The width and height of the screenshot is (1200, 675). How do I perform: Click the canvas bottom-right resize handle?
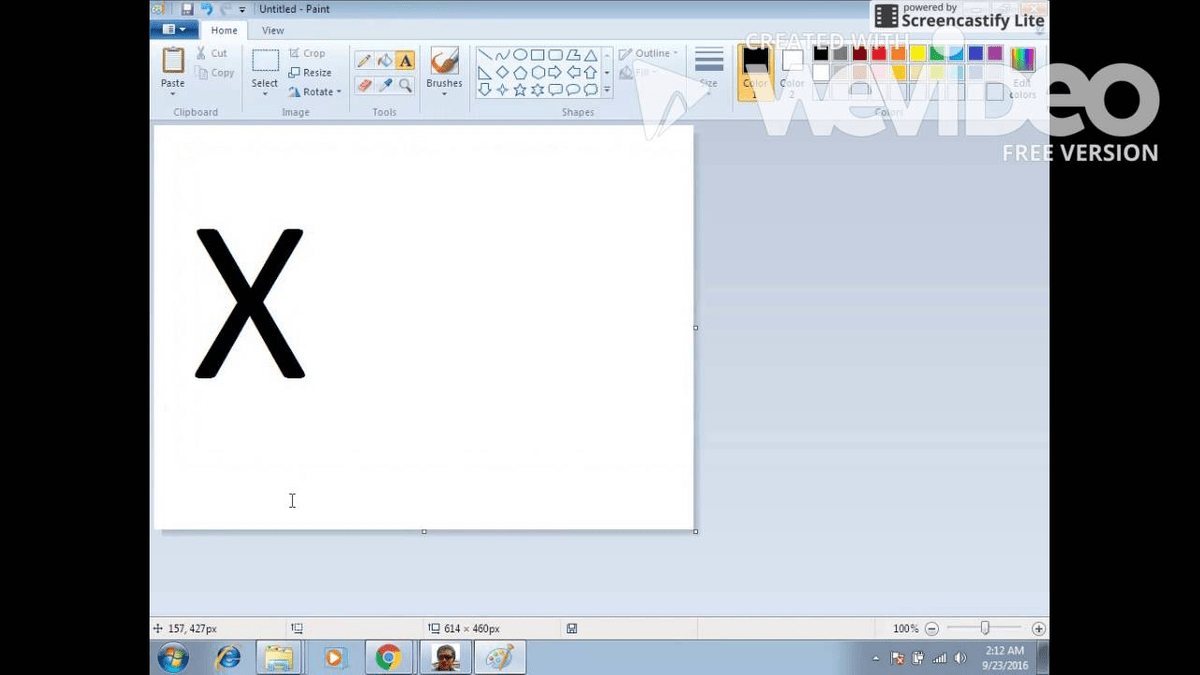click(x=695, y=531)
